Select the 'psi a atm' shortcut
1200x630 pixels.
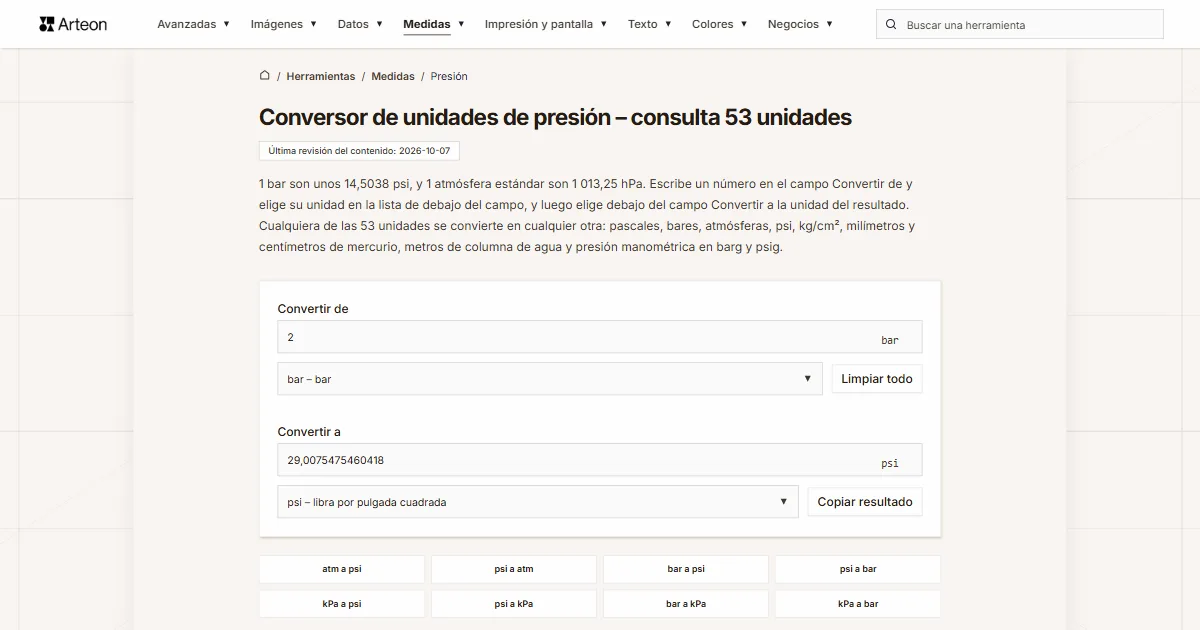click(x=514, y=569)
